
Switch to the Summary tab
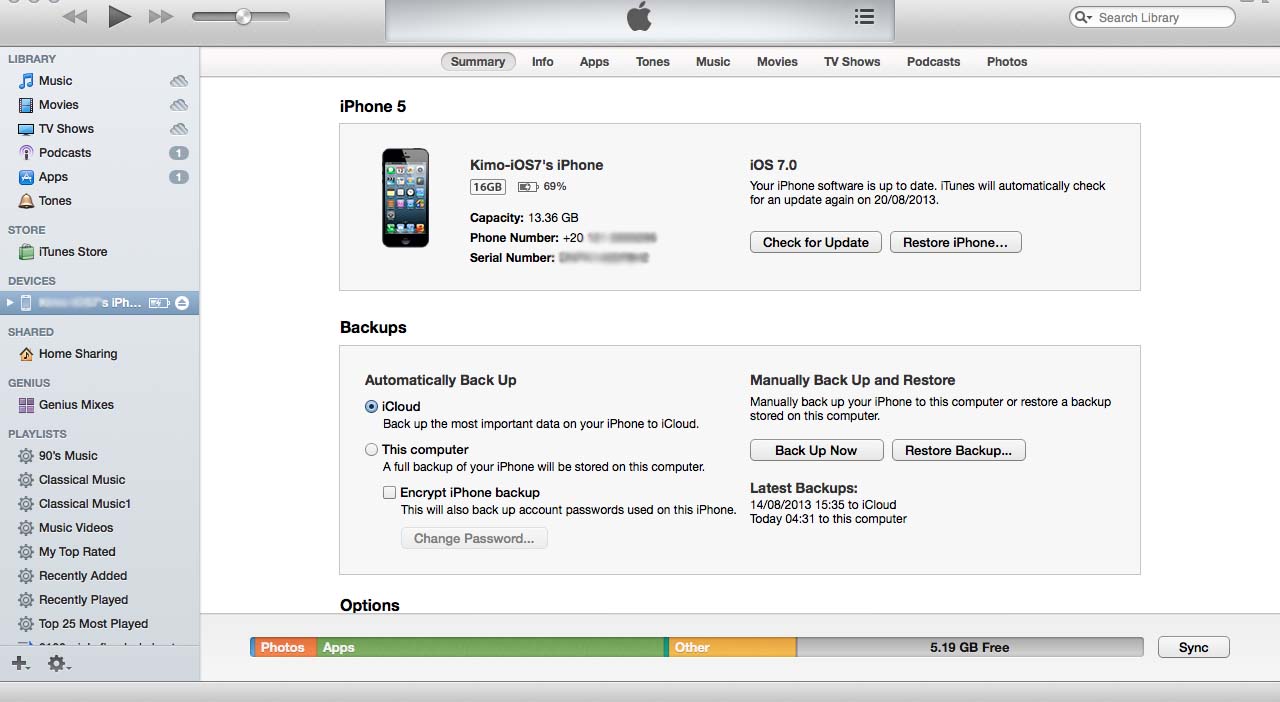click(478, 62)
